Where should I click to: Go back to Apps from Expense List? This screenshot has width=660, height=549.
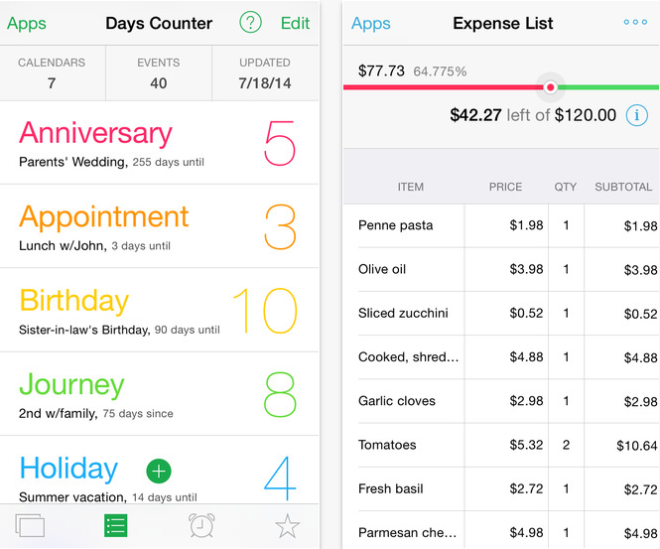pos(371,23)
